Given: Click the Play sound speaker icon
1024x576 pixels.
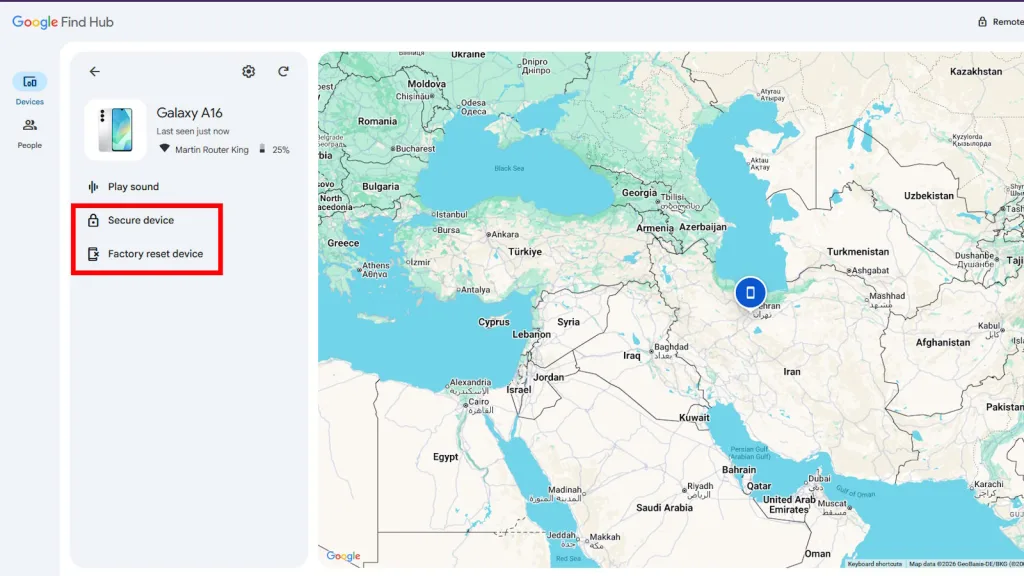Looking at the screenshot, I should [93, 186].
